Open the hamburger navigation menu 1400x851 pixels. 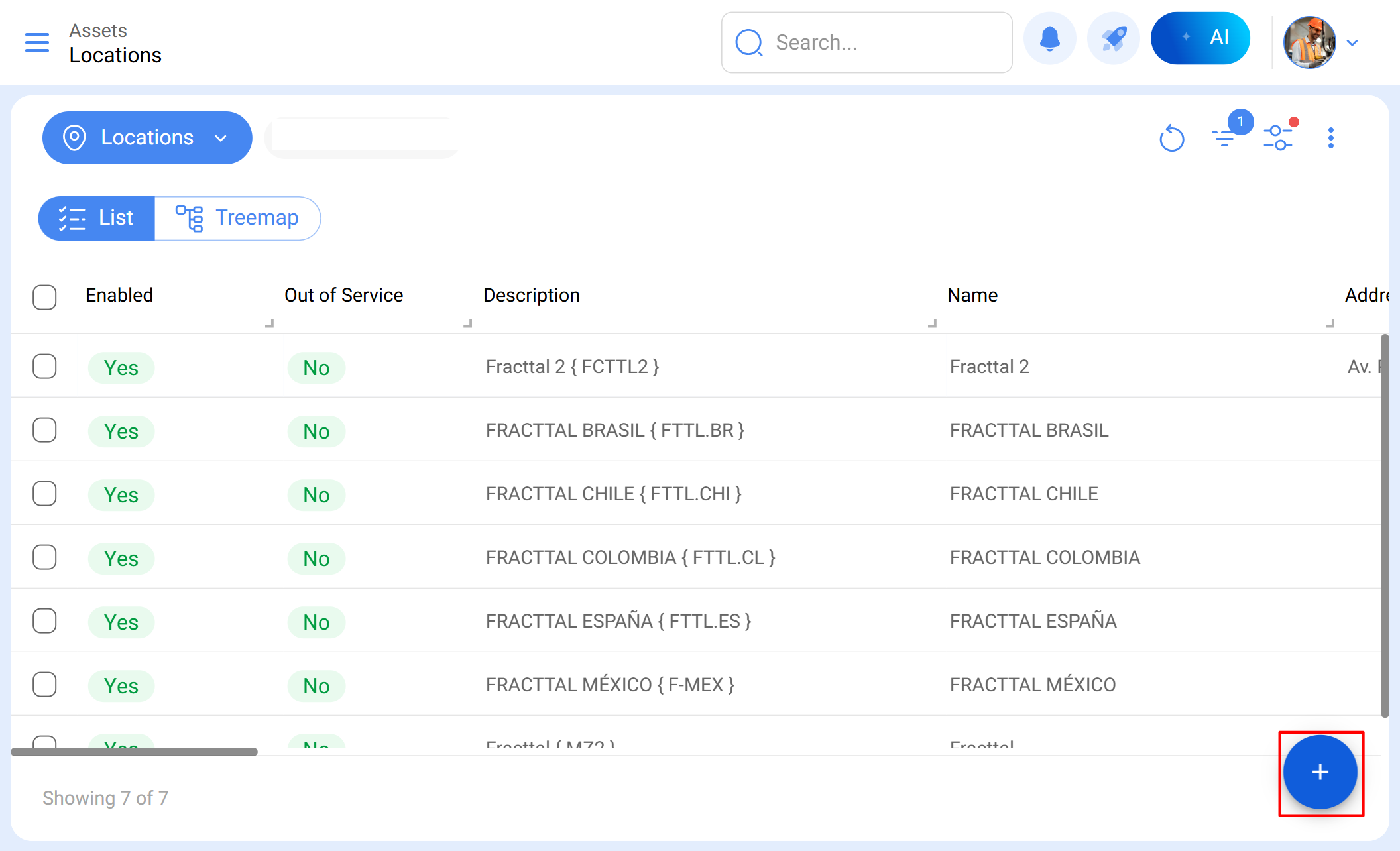pos(37,42)
